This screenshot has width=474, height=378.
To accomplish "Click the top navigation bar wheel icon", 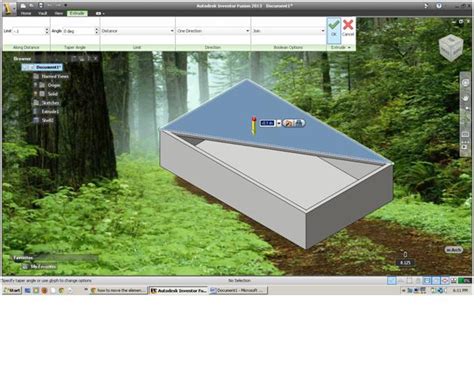I will (x=465, y=83).
